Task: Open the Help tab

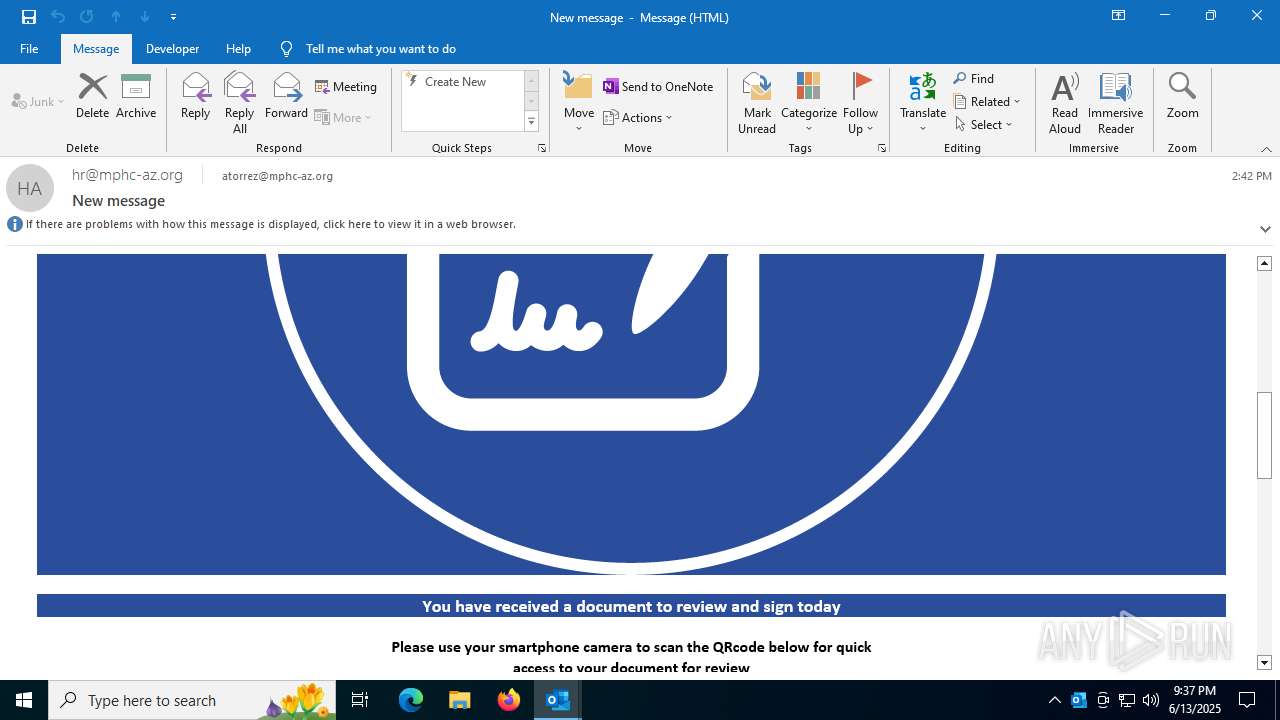Action: pos(238,48)
